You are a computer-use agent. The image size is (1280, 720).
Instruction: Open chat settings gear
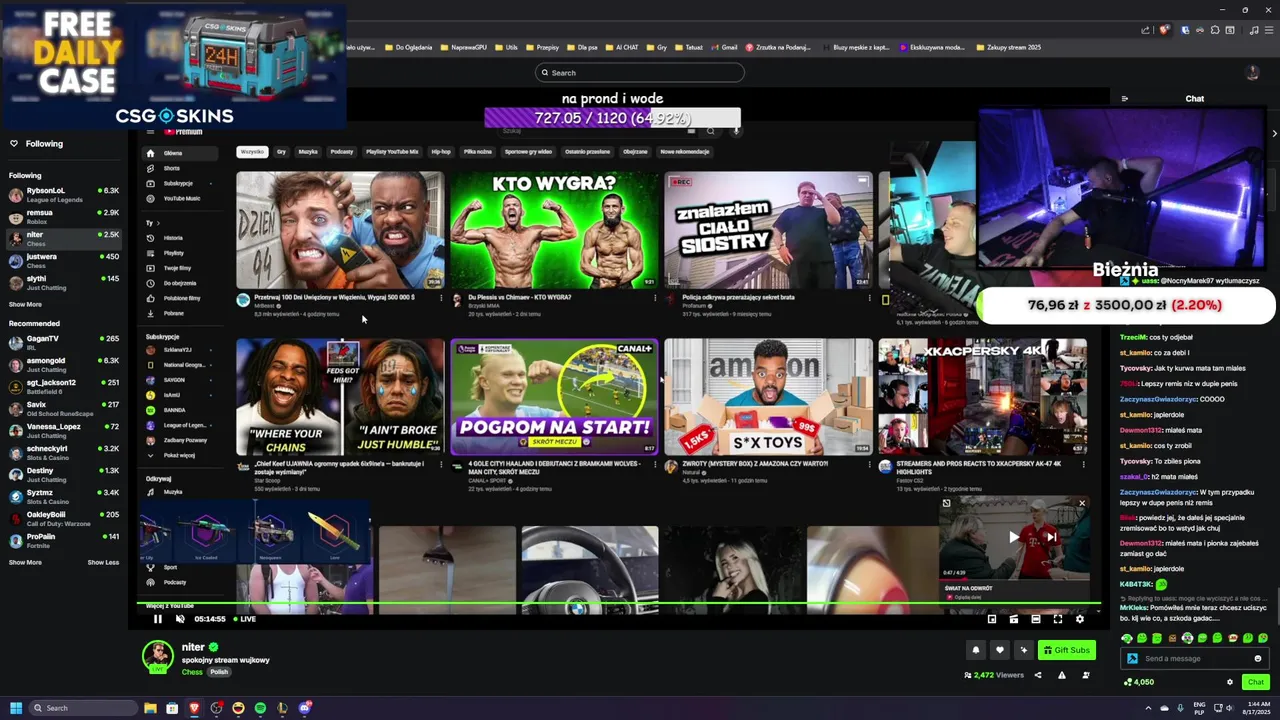(1230, 682)
